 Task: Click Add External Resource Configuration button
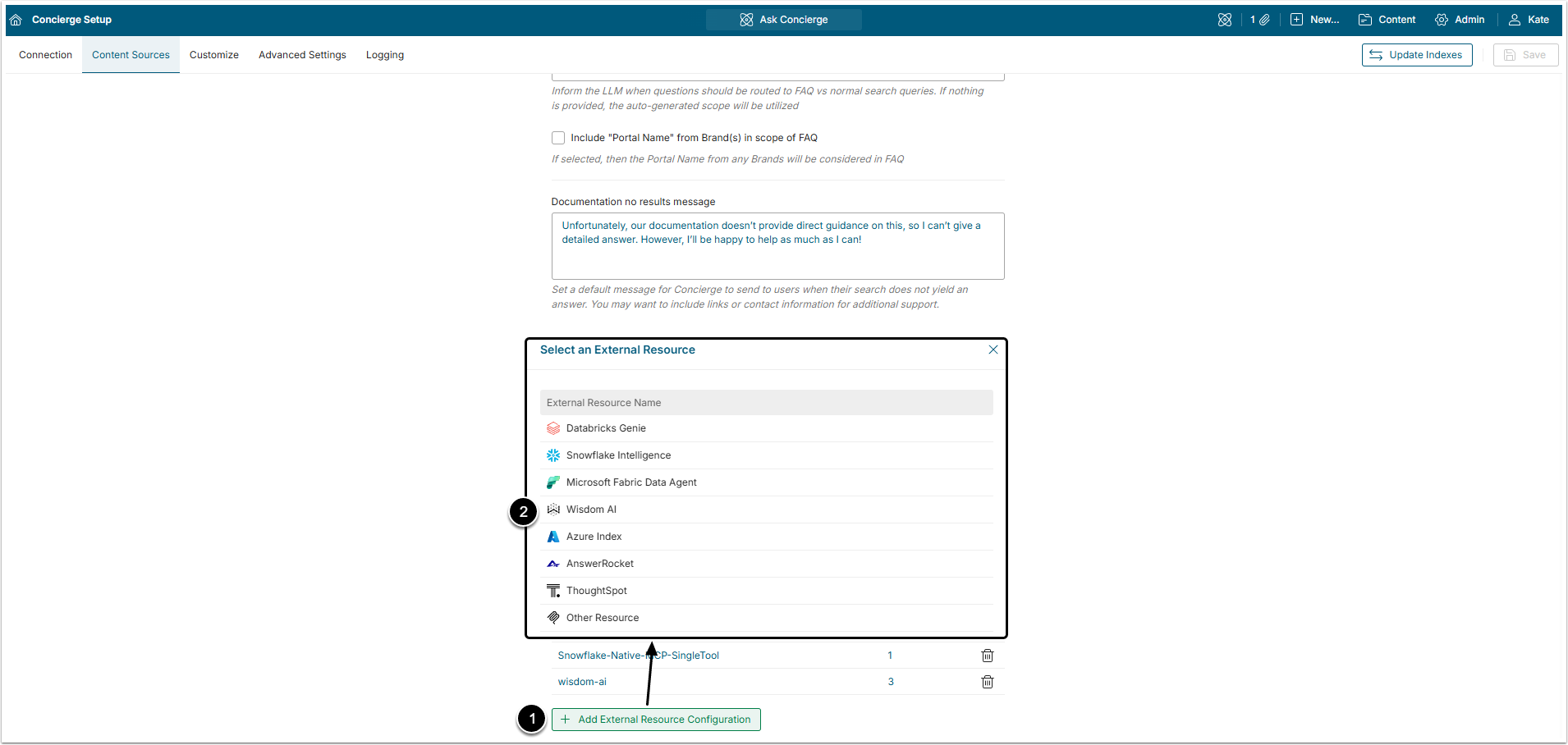656,720
